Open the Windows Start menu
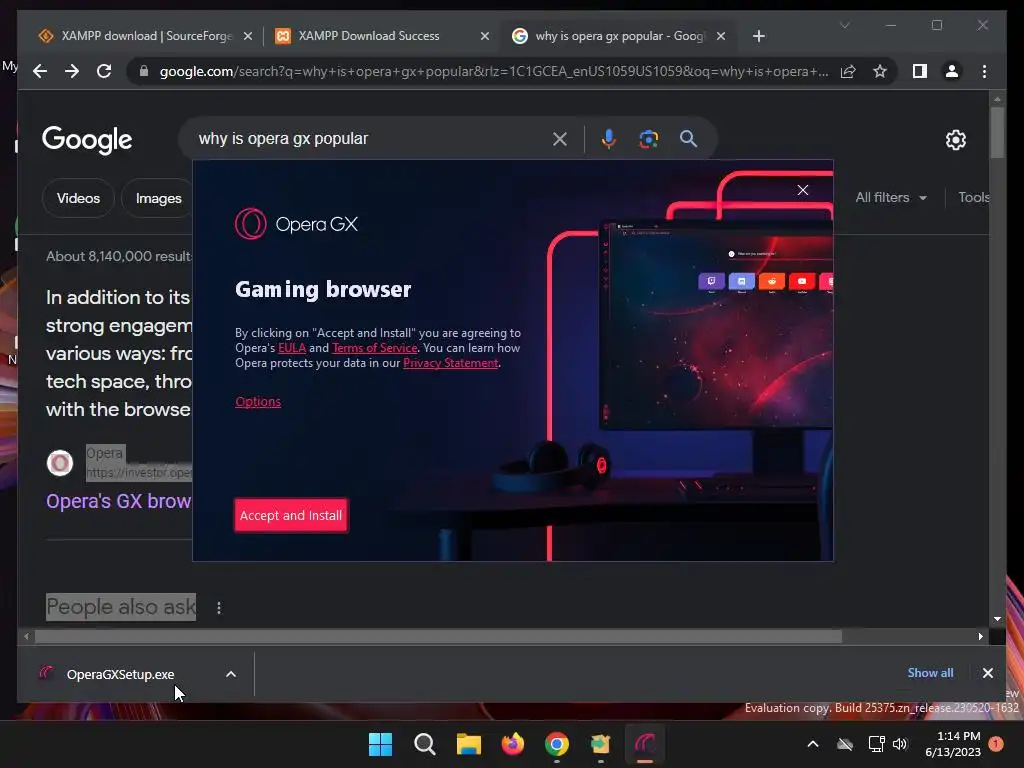 [x=380, y=744]
